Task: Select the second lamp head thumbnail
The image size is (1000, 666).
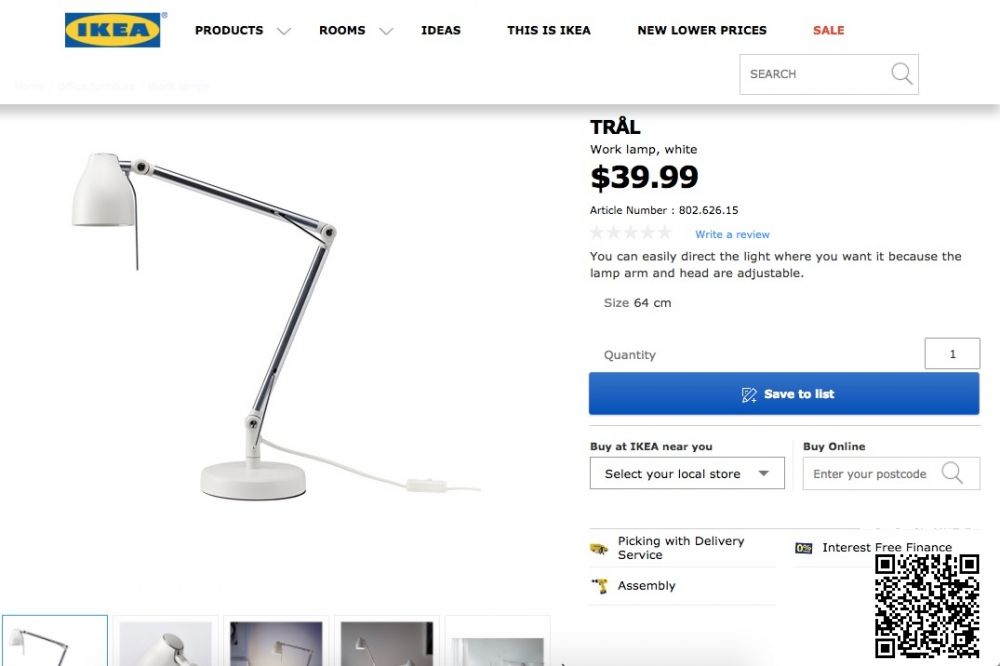Action: click(x=165, y=642)
